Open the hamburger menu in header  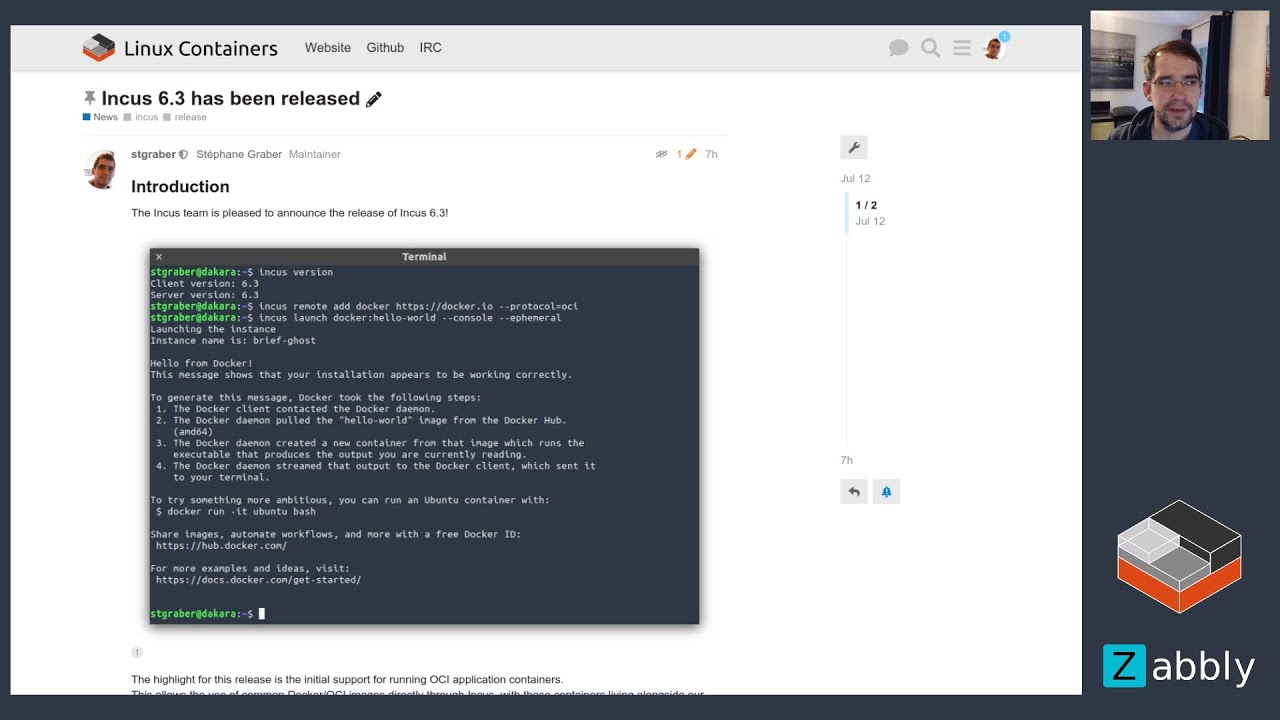pos(962,48)
